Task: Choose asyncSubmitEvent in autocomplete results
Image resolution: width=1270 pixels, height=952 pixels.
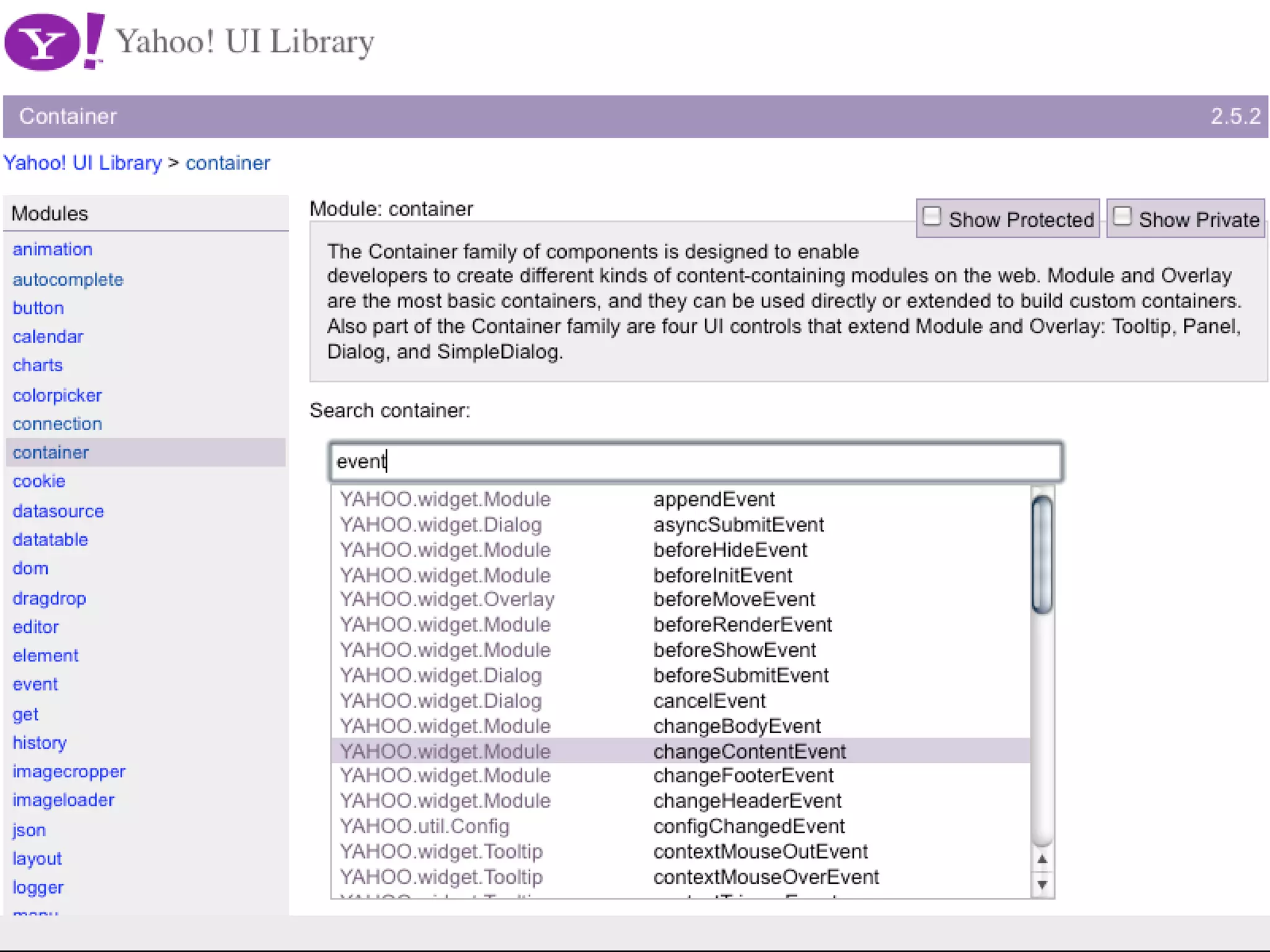Action: (x=738, y=525)
